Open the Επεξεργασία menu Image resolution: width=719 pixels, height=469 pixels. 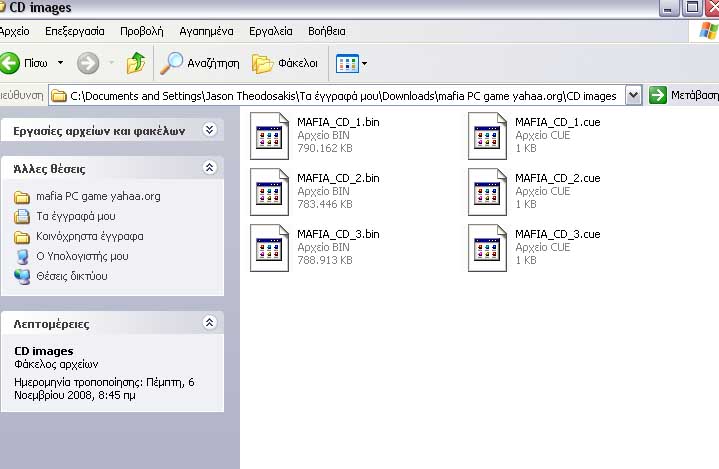coord(76,31)
